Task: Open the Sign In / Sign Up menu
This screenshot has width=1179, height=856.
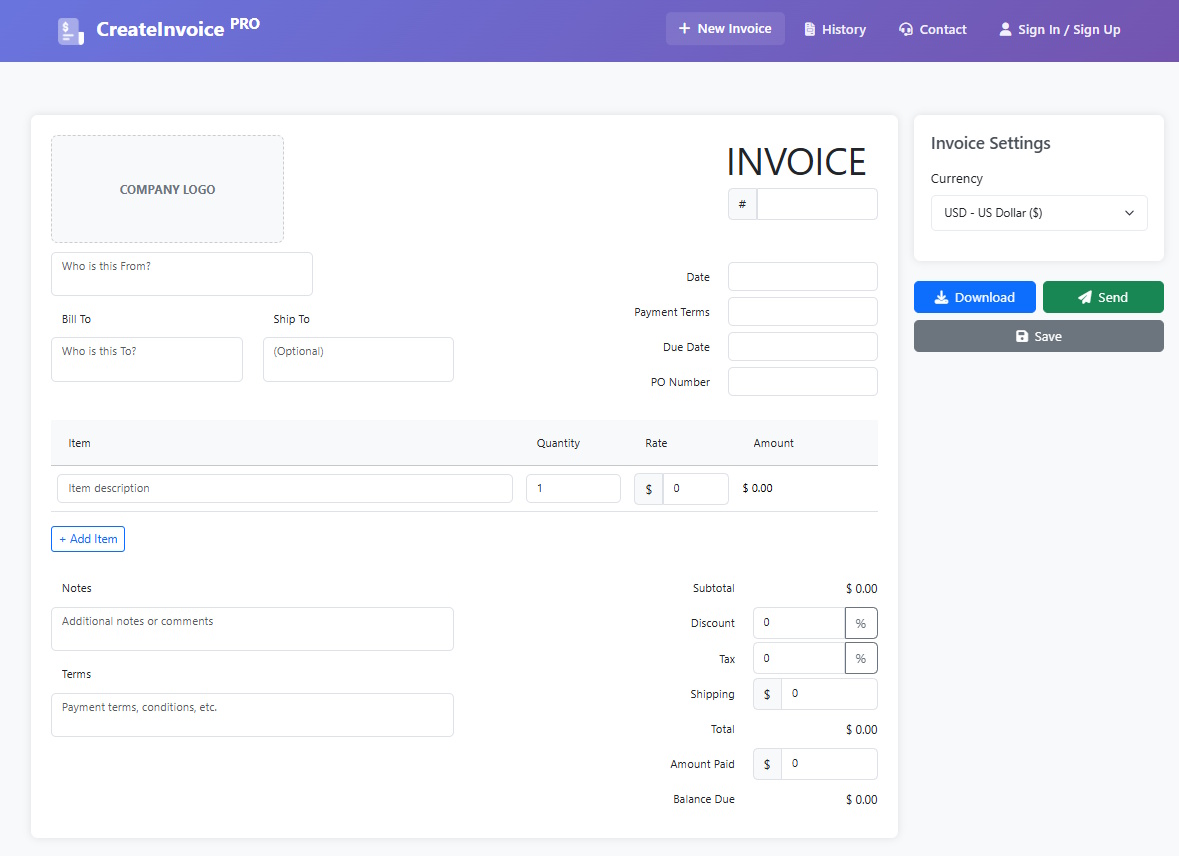Action: pos(1059,29)
